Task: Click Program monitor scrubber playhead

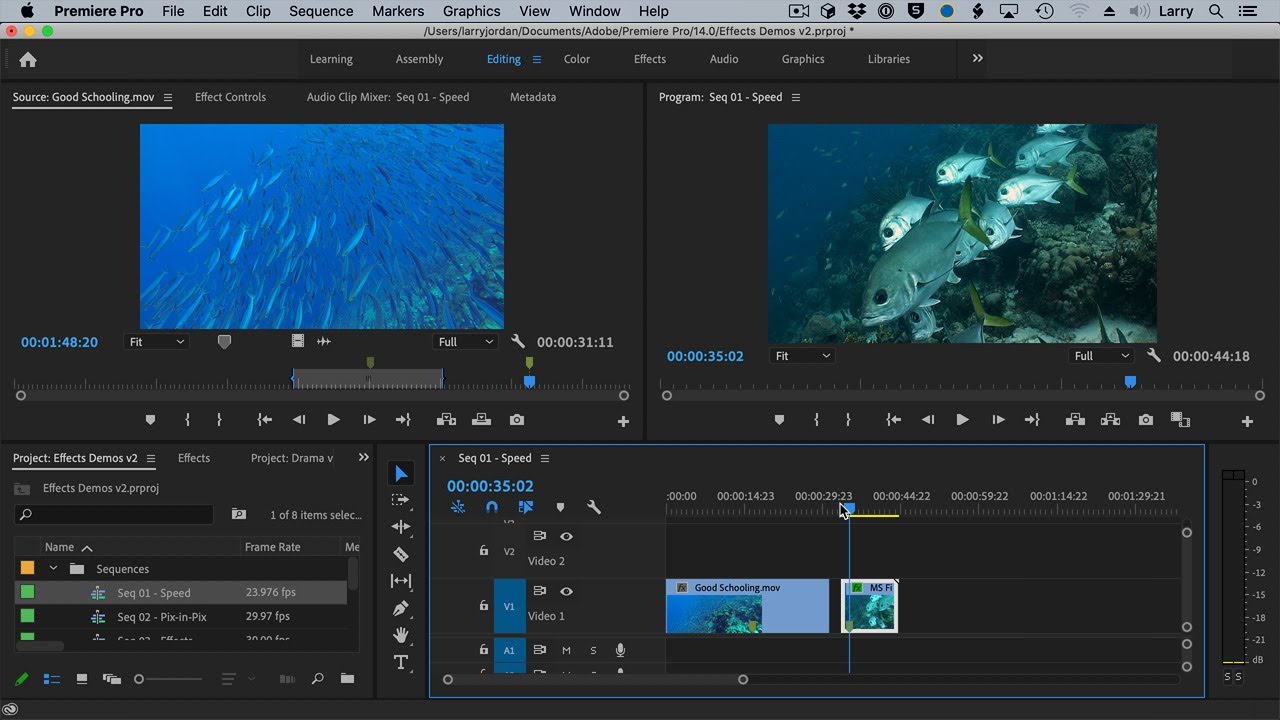Action: point(1130,381)
